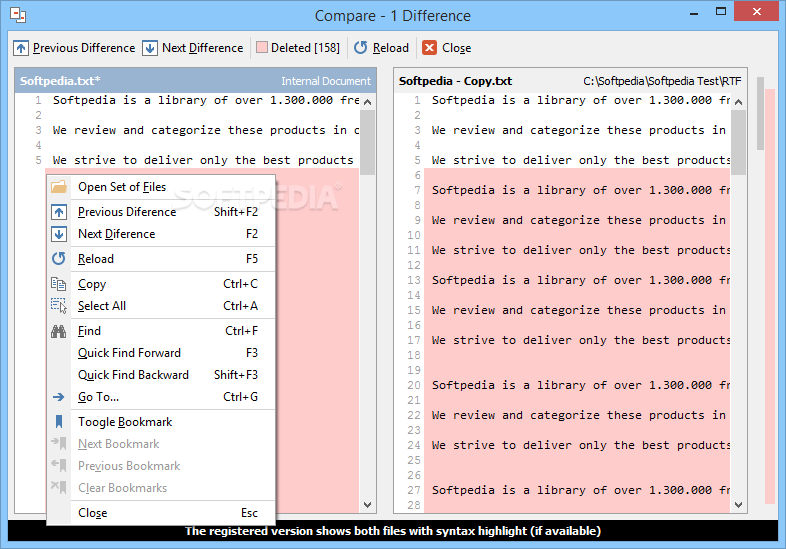Click the registered version notice bar
786x549 pixels.
pos(393,531)
